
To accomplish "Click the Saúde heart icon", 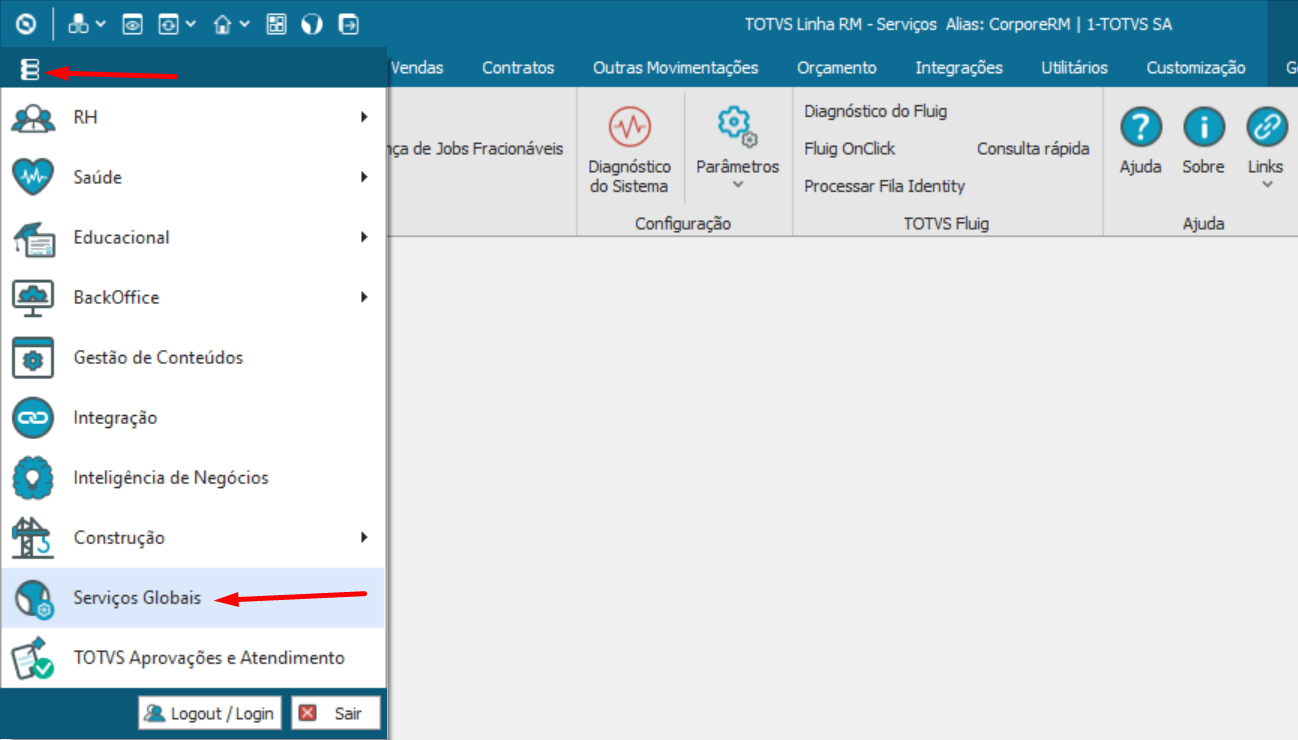I will coord(33,178).
